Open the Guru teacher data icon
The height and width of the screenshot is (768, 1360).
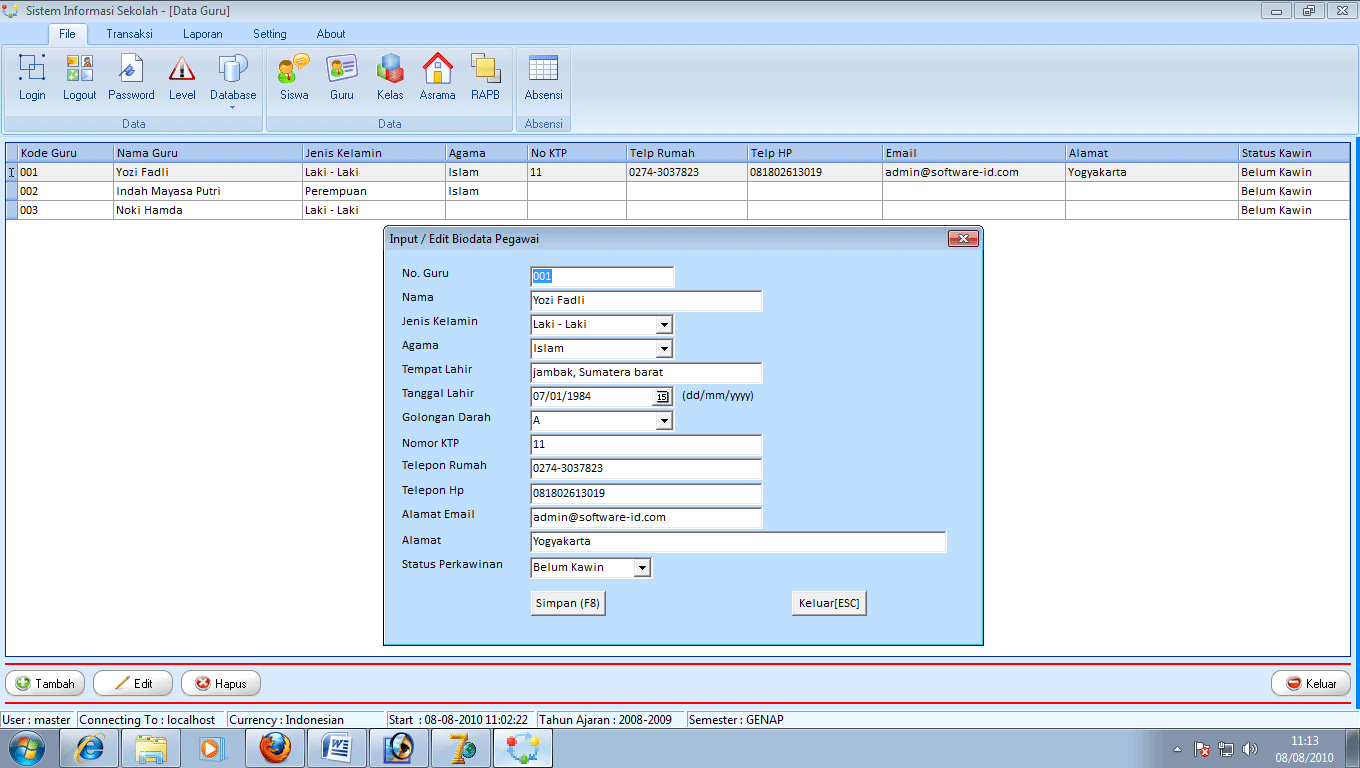point(342,78)
